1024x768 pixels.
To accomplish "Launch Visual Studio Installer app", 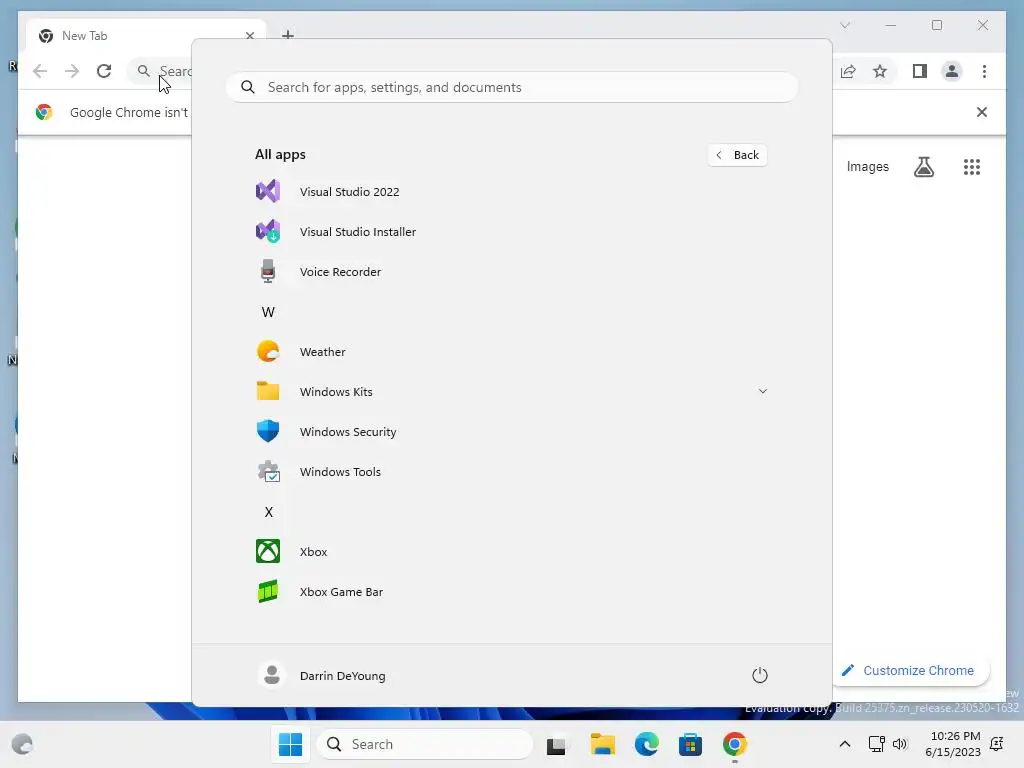I will tap(511, 232).
